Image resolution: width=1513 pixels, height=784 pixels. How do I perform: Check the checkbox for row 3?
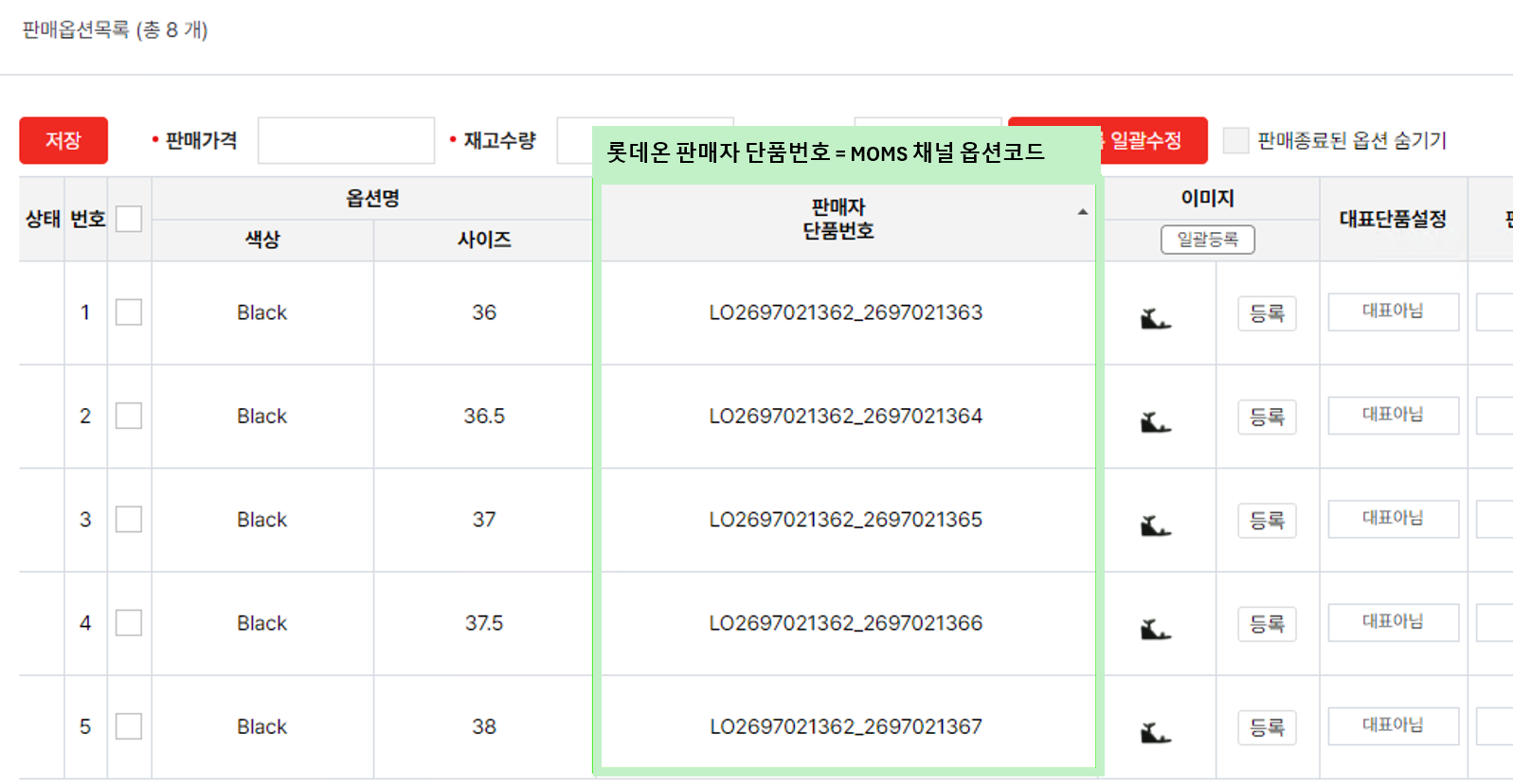(x=129, y=519)
